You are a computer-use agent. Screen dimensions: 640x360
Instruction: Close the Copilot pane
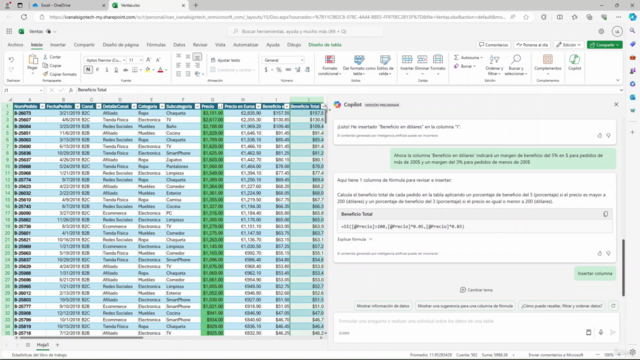616,104
